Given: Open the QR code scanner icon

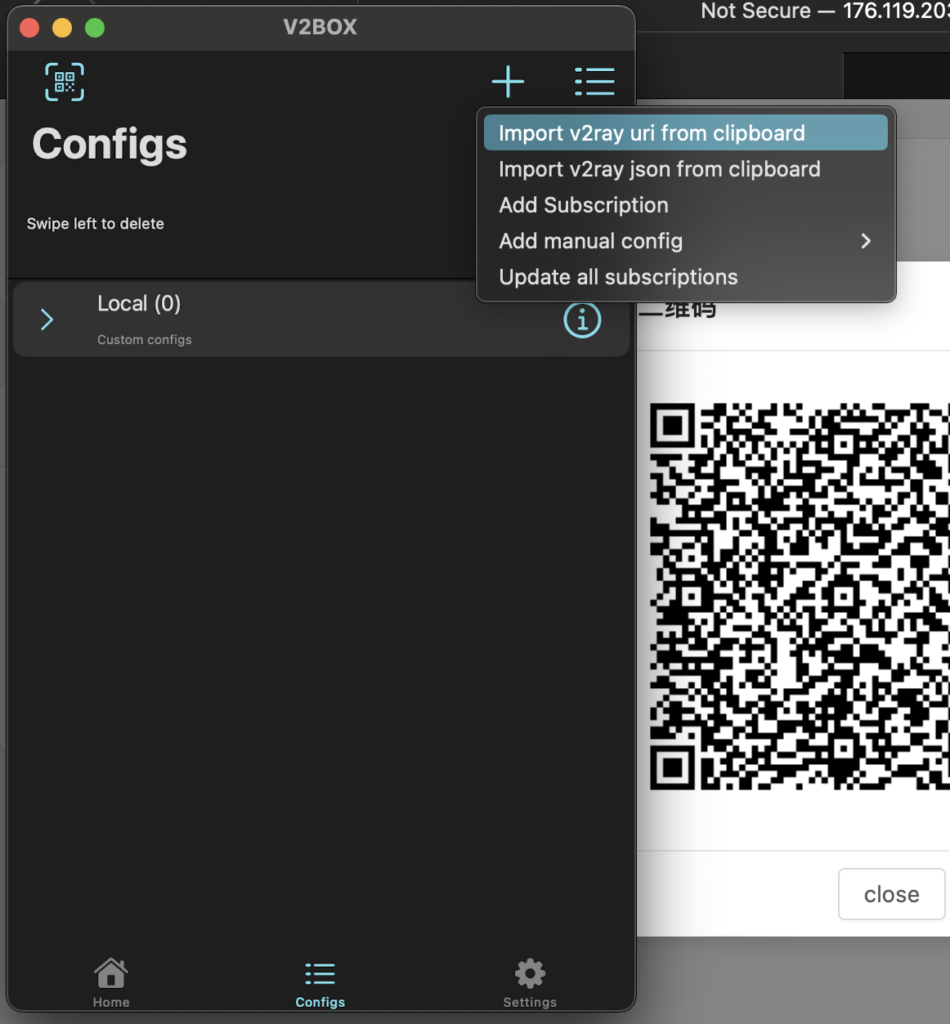Looking at the screenshot, I should coord(64,82).
